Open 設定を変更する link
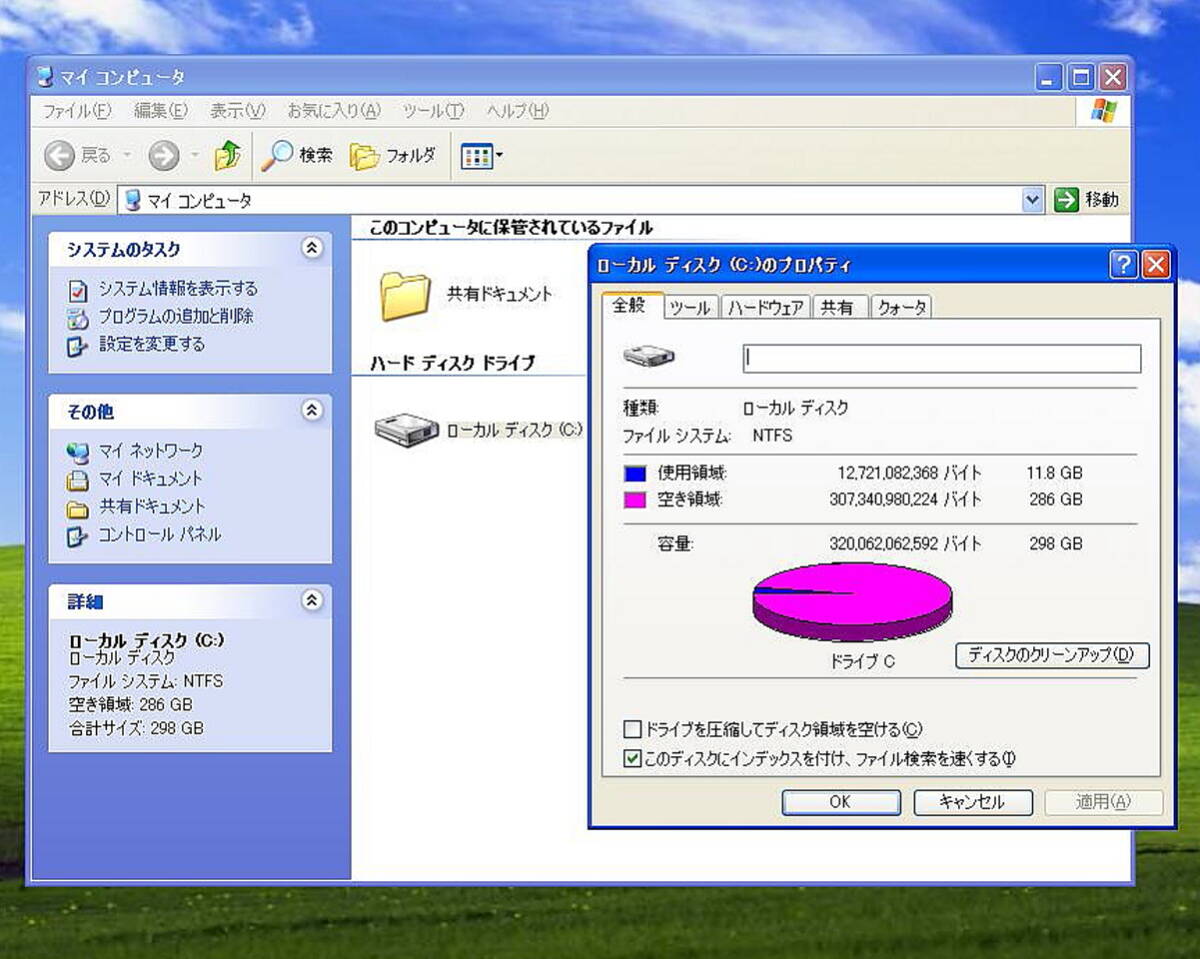The width and height of the screenshot is (1200, 959). click(152, 345)
